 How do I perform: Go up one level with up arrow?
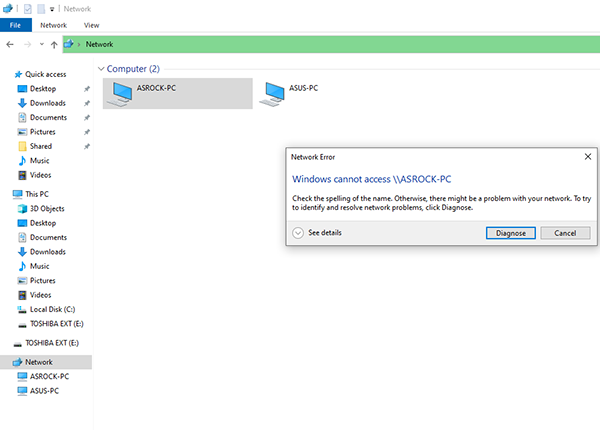coord(54,44)
